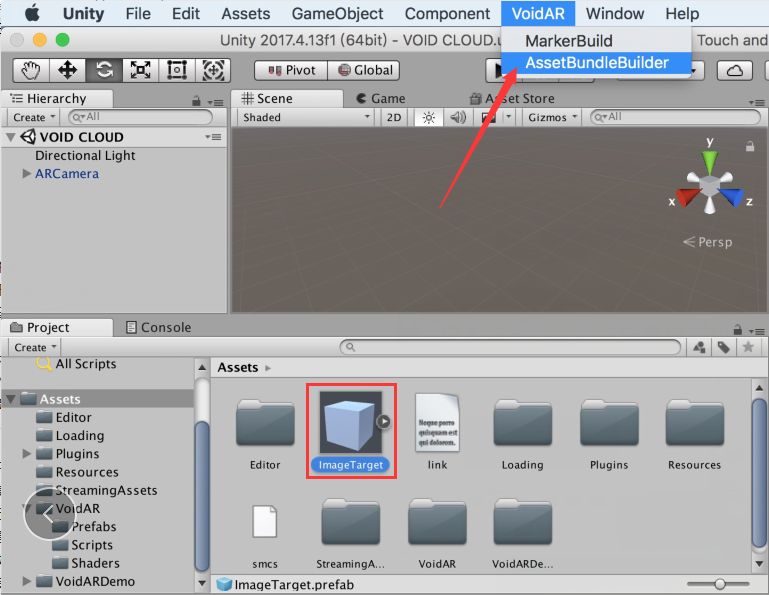Choose MarkerBuild menu entry

click(569, 41)
